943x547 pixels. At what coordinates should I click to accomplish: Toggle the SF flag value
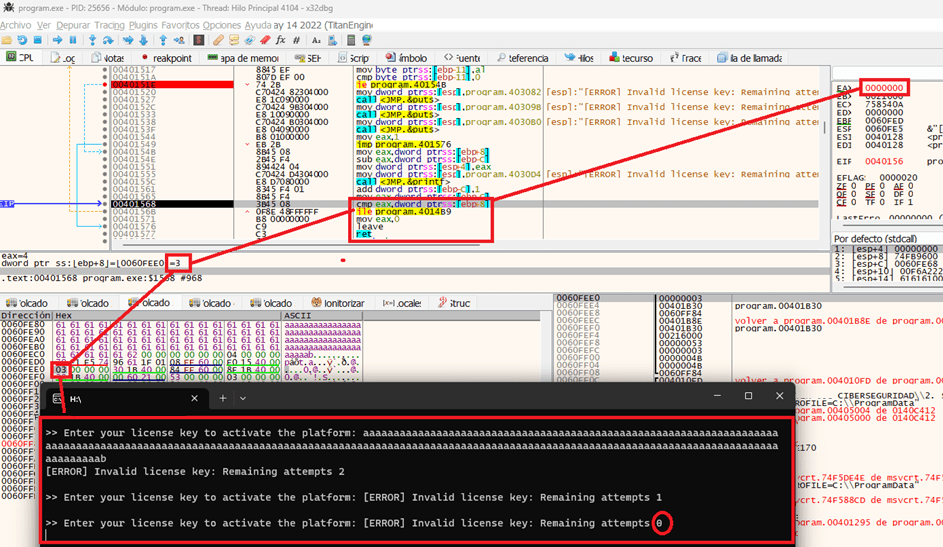[x=882, y=195]
